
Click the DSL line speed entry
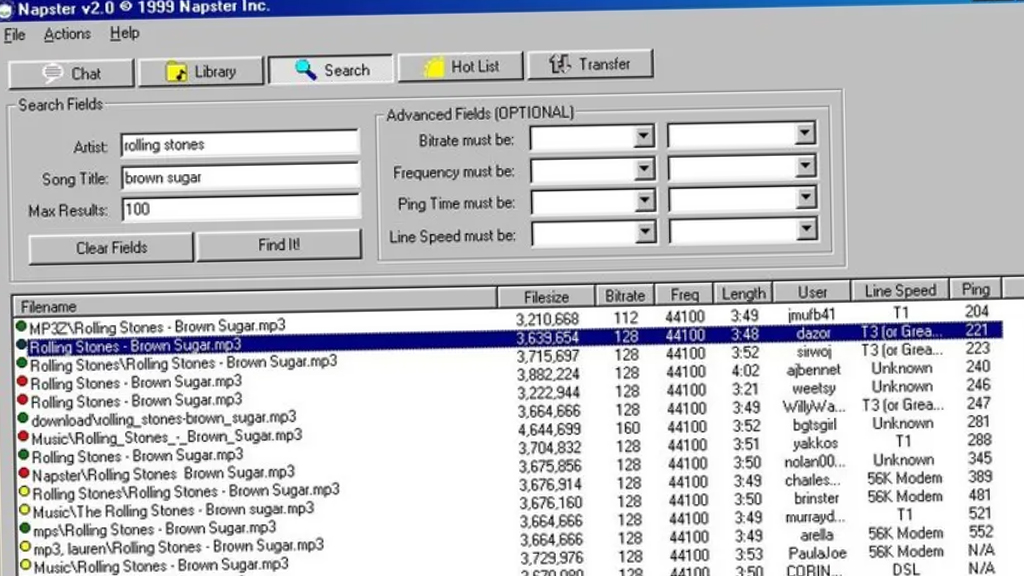pos(906,569)
